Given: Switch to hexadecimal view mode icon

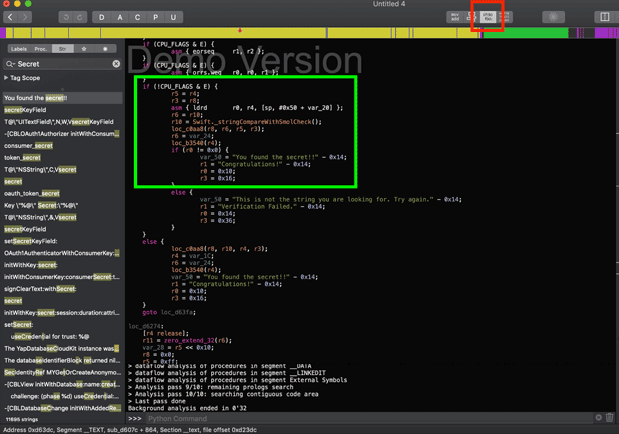Looking at the screenshot, I should [x=504, y=17].
